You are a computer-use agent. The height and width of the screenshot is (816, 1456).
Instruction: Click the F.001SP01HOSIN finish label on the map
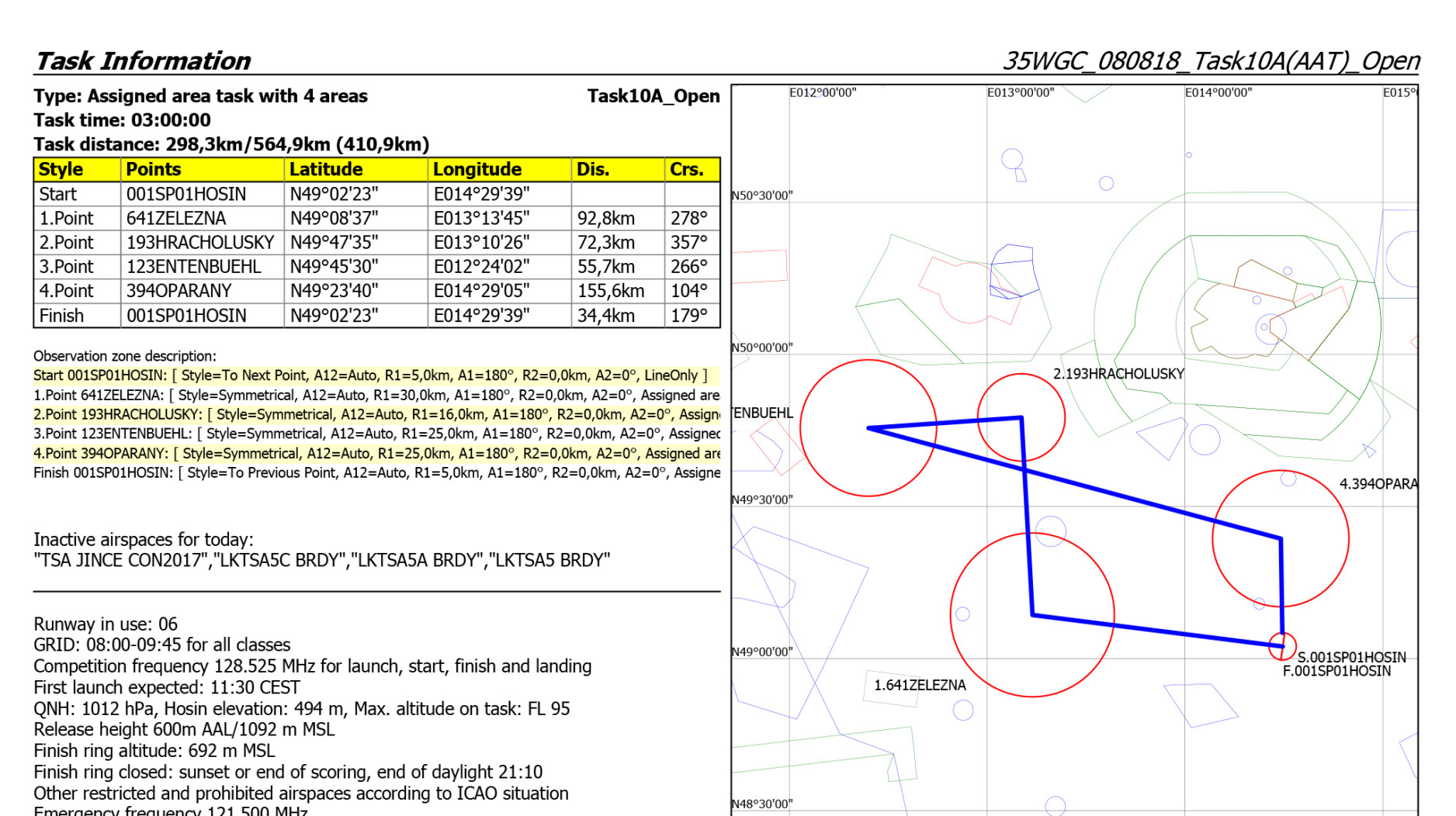[1336, 671]
